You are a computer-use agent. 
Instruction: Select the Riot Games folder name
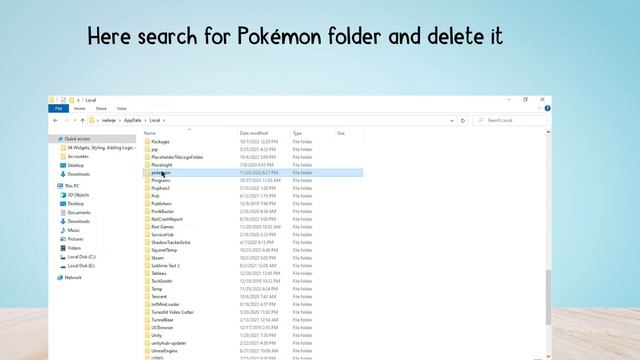point(162,227)
